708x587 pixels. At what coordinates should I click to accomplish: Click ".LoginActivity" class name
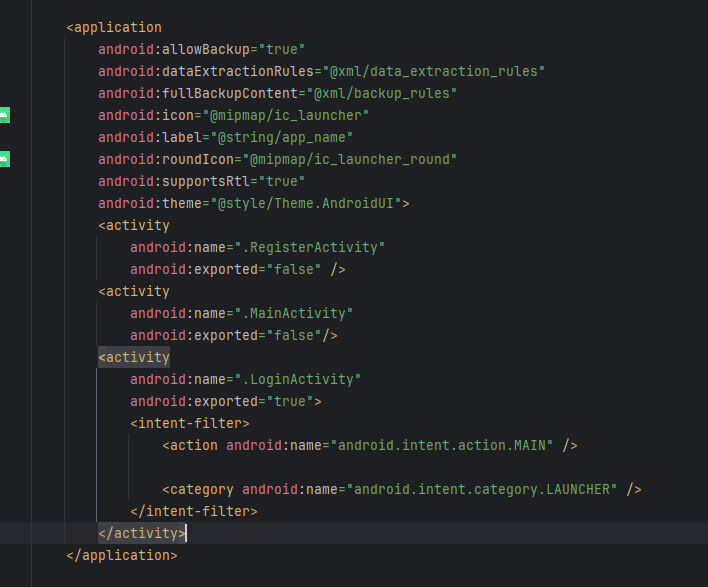298,379
